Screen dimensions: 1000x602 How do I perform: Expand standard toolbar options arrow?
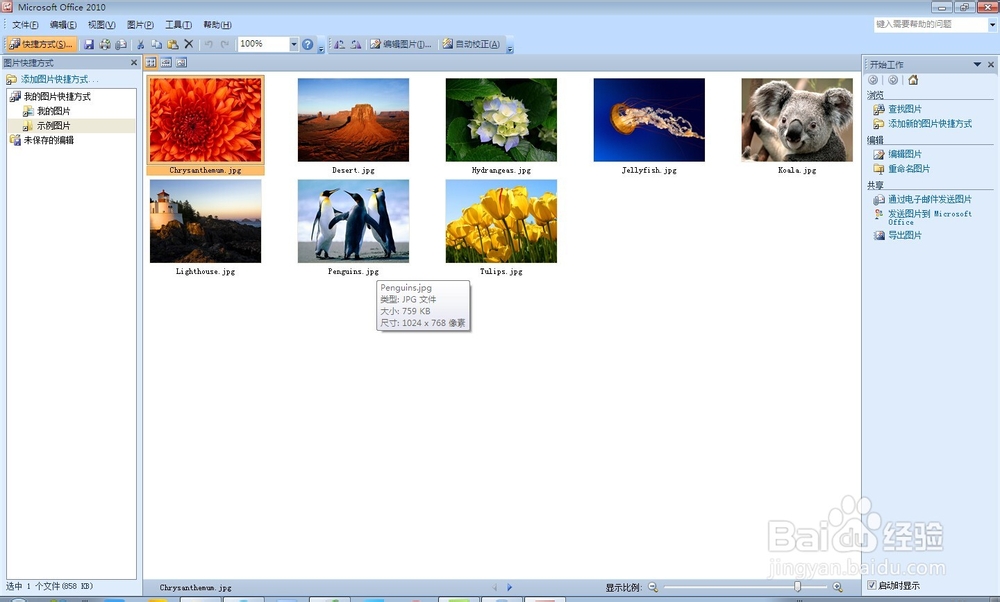pyautogui.click(x=321, y=46)
